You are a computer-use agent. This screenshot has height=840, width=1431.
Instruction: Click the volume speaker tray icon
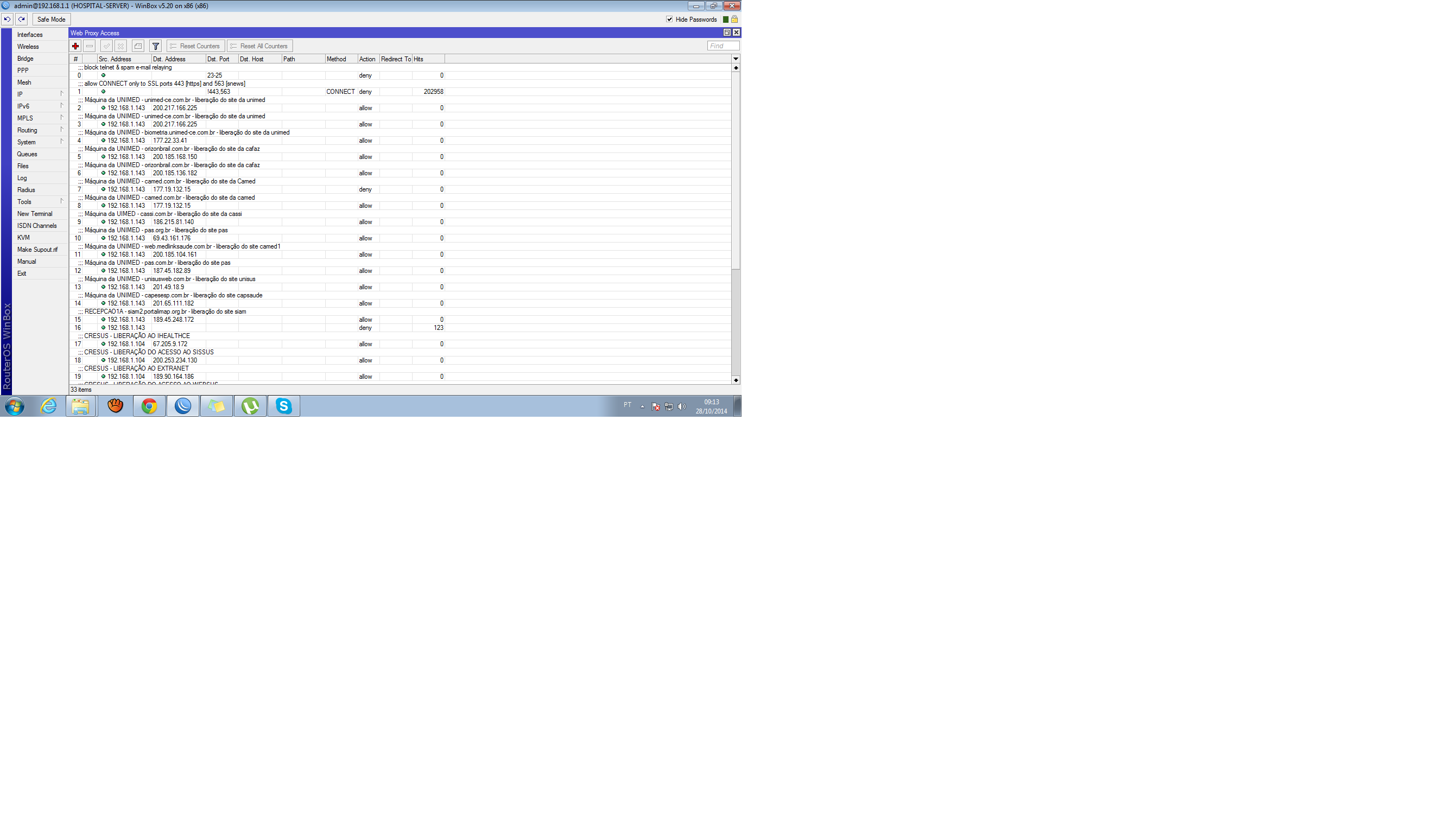[682, 406]
